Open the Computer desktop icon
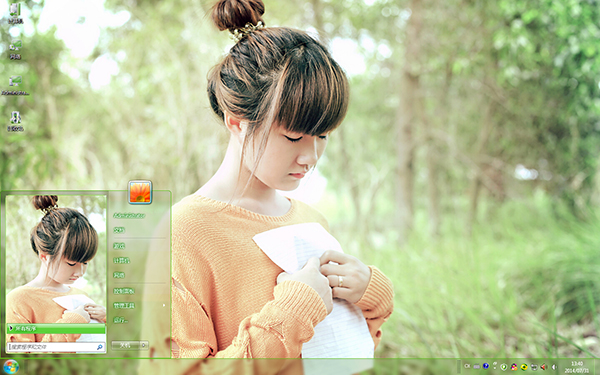600x375 pixels. 16,13
